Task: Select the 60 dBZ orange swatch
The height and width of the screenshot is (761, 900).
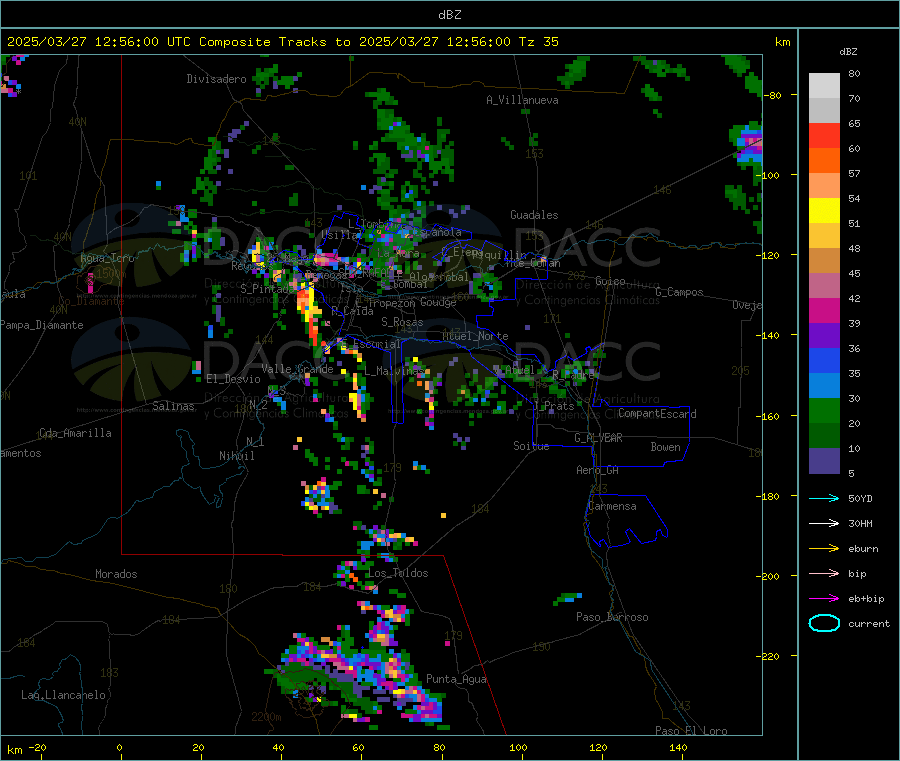Action: coord(824,161)
